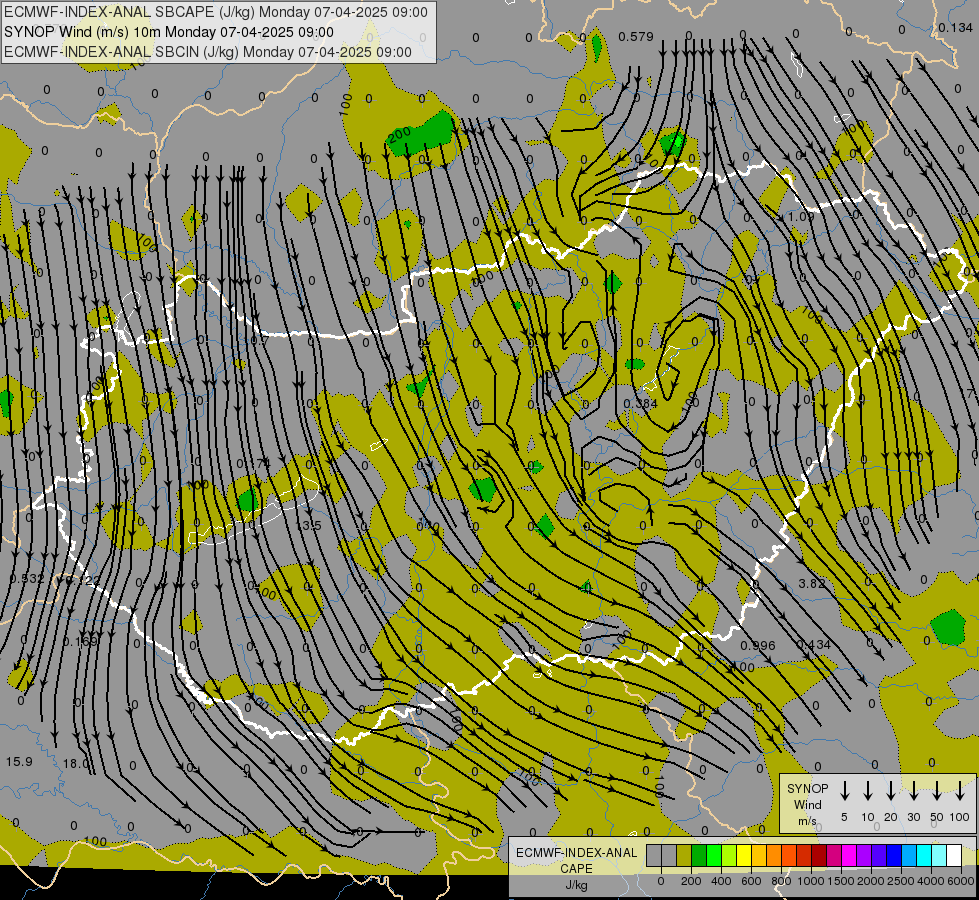The height and width of the screenshot is (900, 979).
Task: Click the 2000 tick on CAPE scale
Action: [871, 881]
